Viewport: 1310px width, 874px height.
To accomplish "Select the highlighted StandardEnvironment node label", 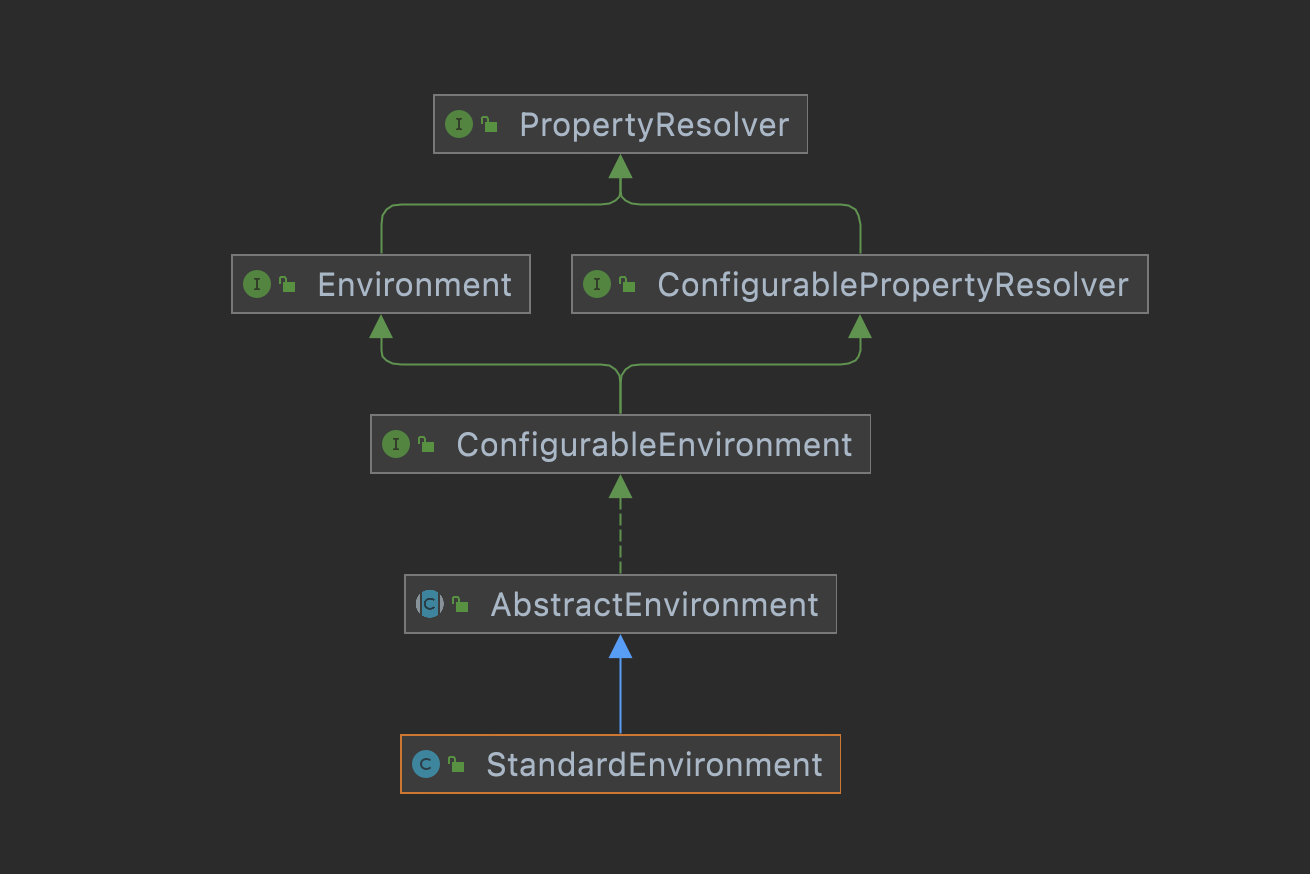I will point(654,765).
